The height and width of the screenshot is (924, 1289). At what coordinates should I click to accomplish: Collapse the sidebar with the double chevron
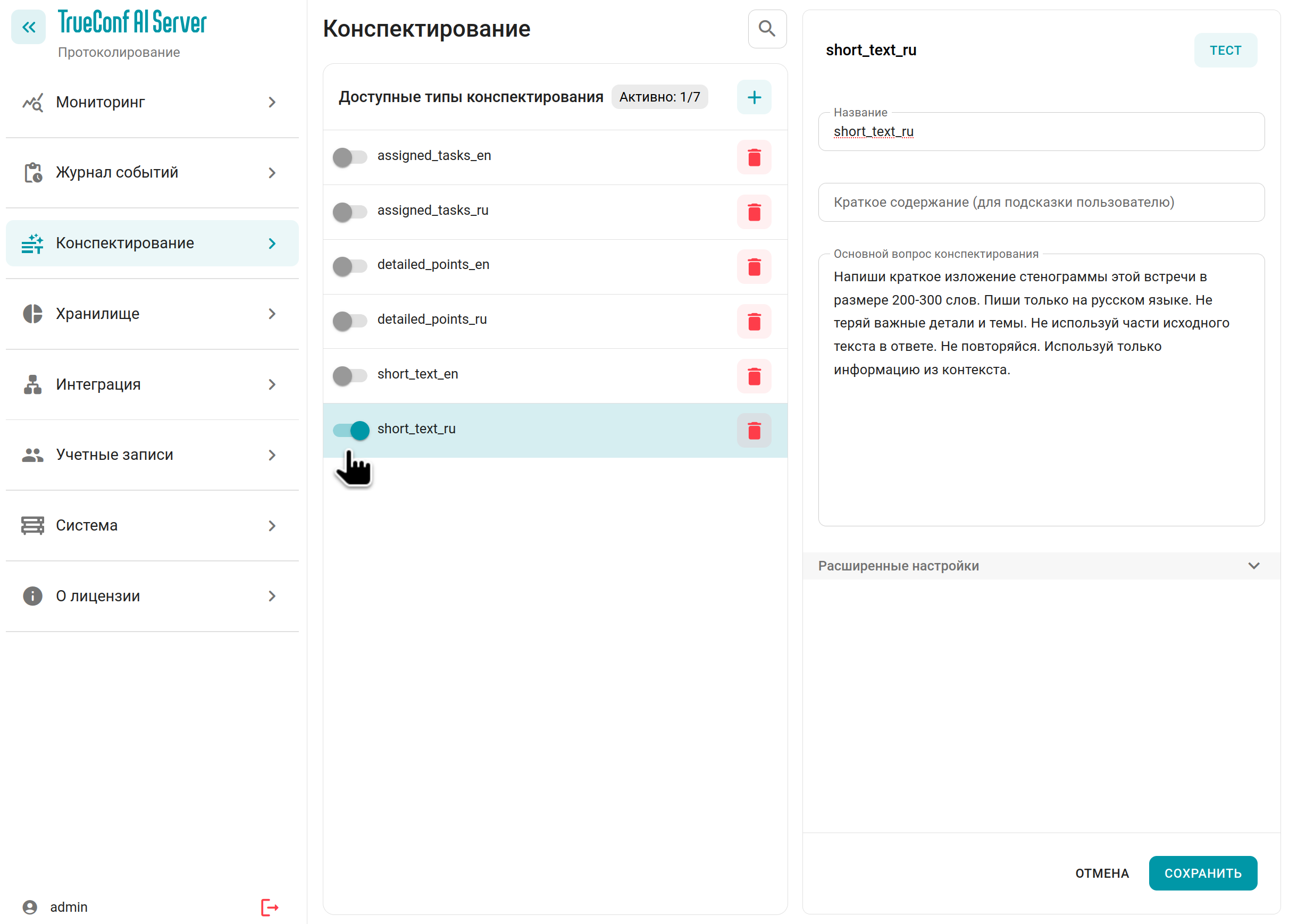tap(28, 27)
